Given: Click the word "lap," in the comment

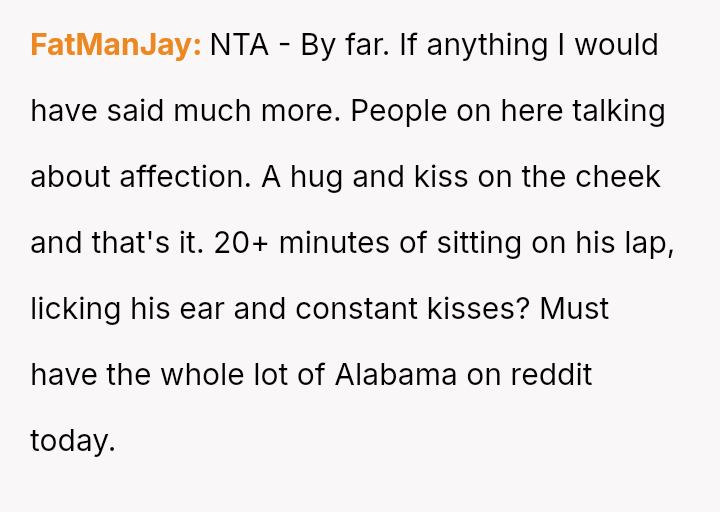Looking at the screenshot, I should point(649,243).
